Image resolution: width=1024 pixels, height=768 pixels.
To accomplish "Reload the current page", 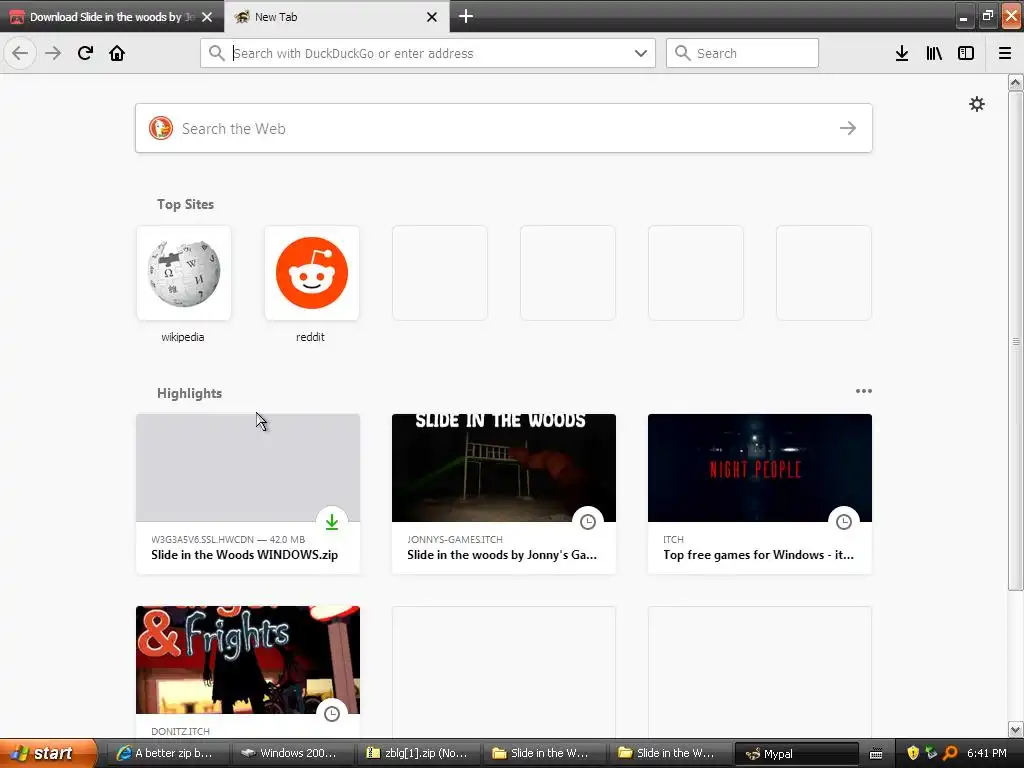I will (85, 53).
